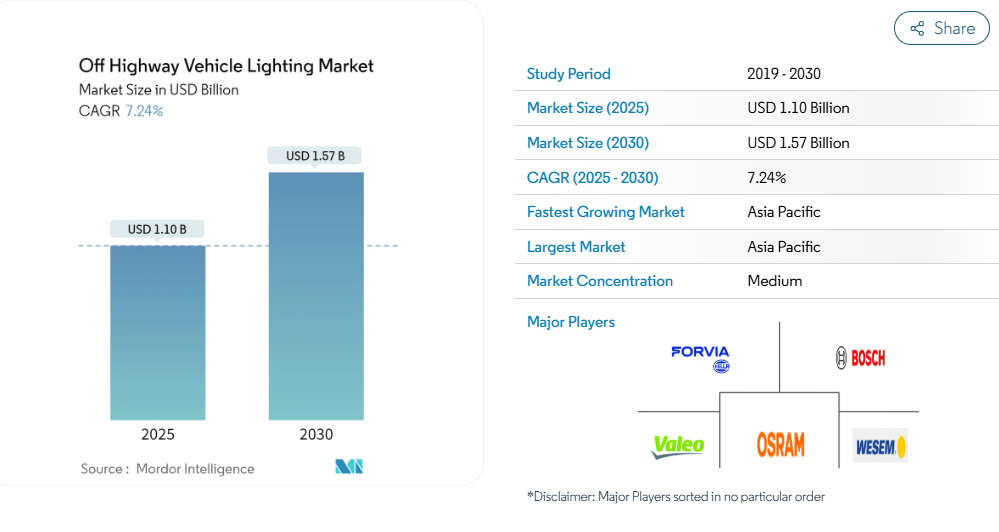
Task: Select the Study Period row label
Action: pos(568,74)
